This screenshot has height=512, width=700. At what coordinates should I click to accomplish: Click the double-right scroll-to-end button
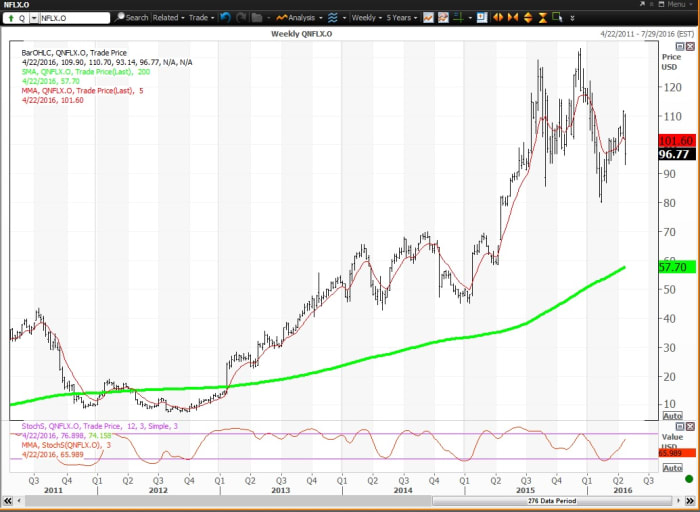pyautogui.click(x=689, y=501)
